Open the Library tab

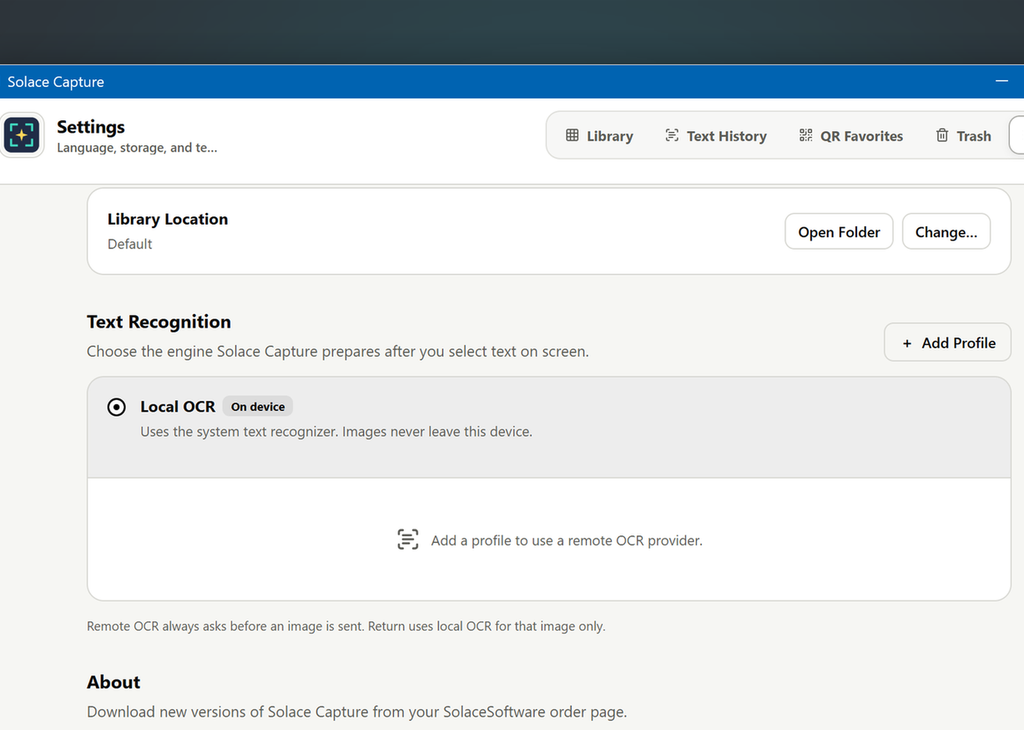600,136
